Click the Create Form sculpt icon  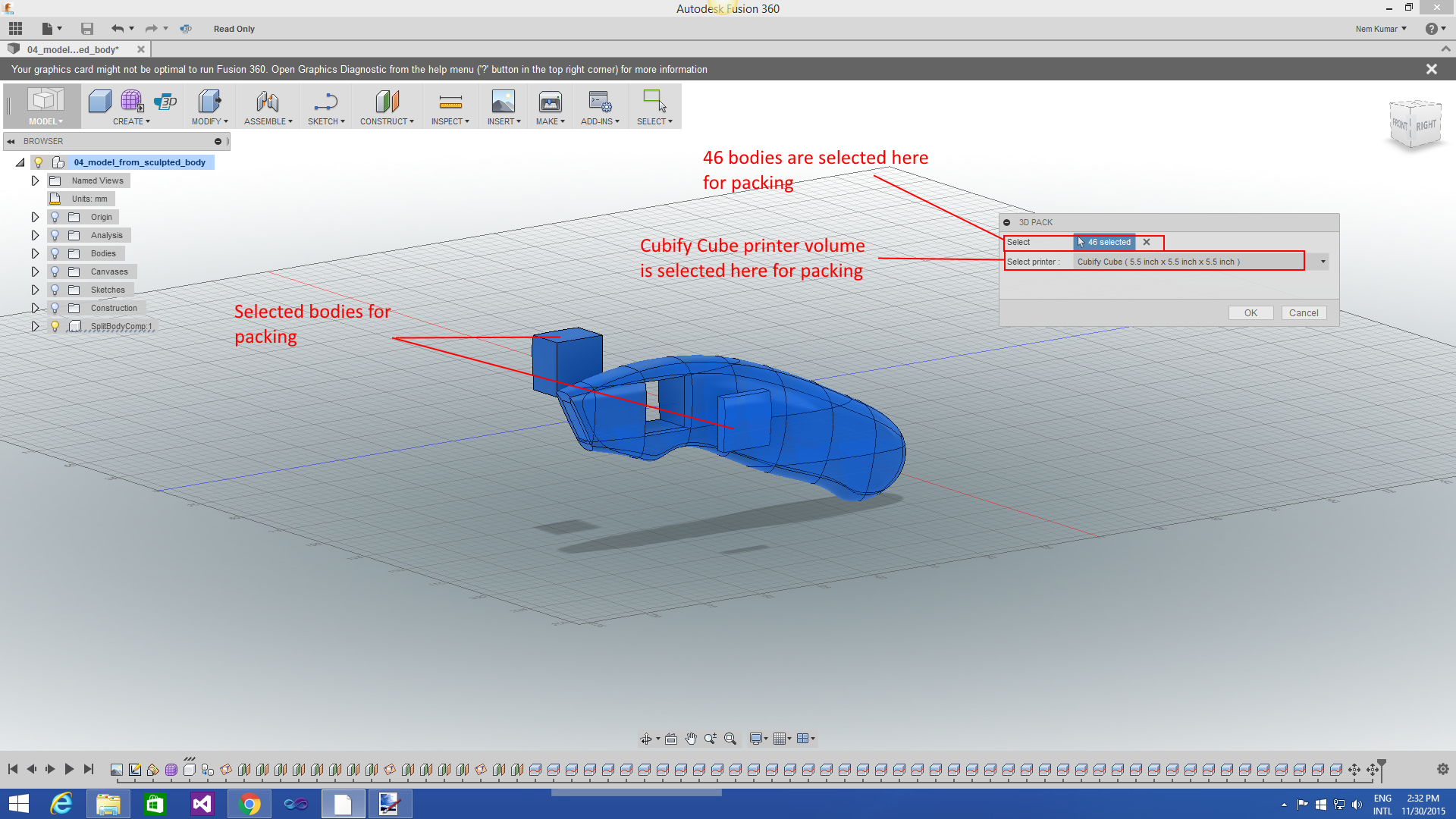[132, 101]
